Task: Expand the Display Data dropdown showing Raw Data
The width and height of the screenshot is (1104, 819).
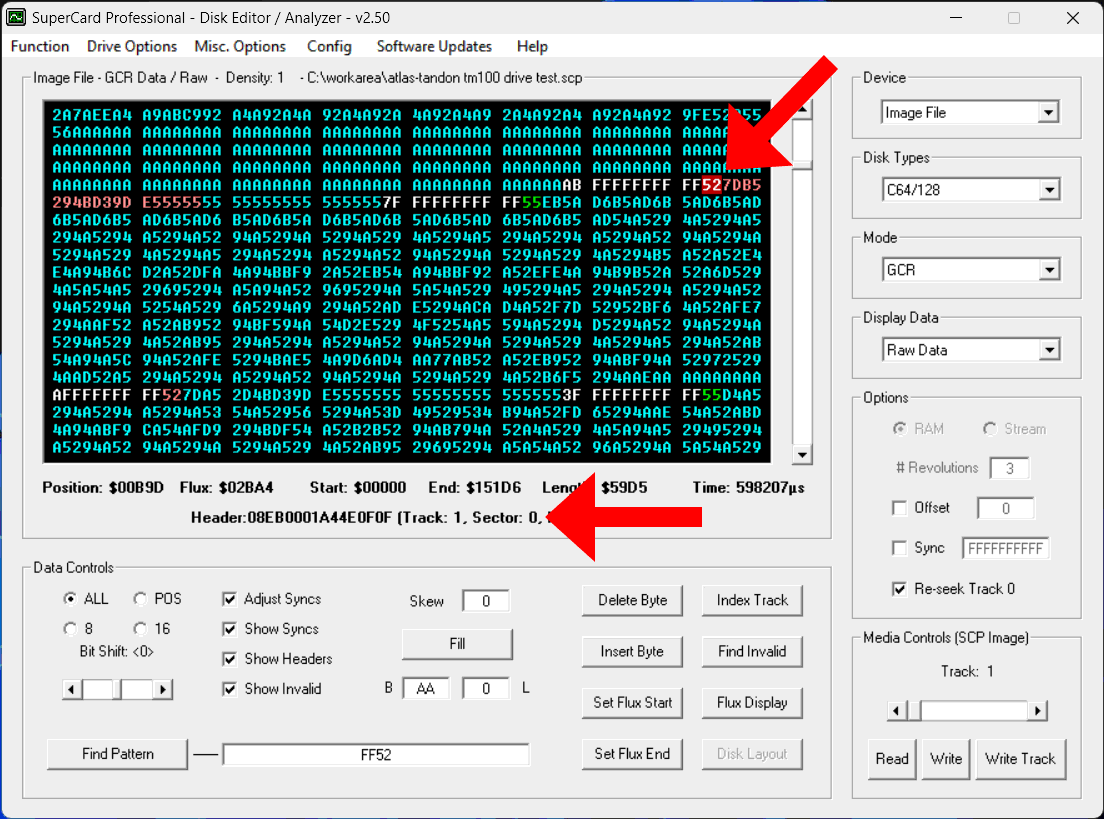Action: tap(1049, 350)
